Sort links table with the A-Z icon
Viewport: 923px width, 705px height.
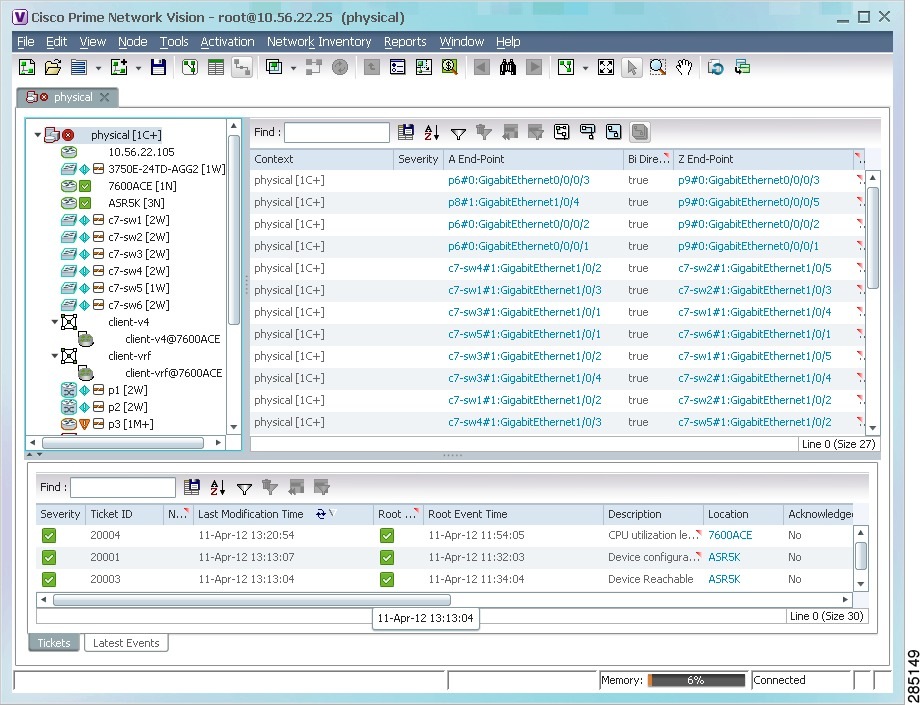tap(431, 132)
